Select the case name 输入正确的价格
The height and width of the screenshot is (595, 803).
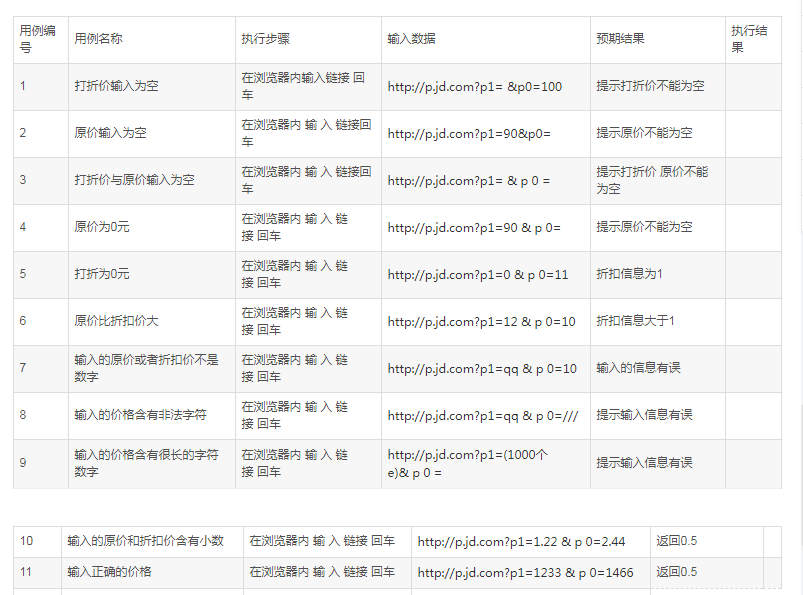click(x=109, y=572)
